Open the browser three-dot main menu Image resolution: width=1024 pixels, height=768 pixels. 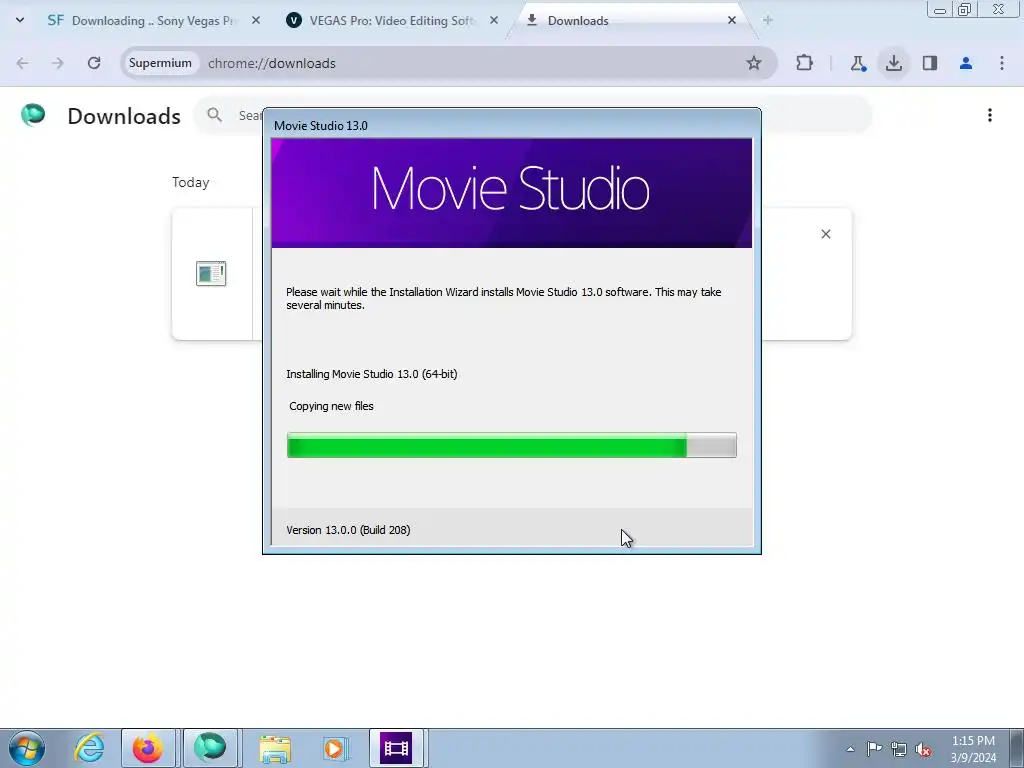coord(1002,63)
